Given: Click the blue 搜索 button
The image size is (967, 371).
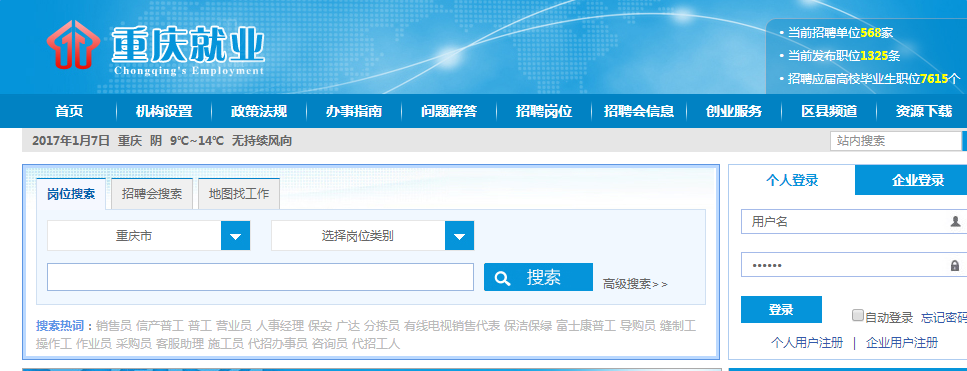Looking at the screenshot, I should click(x=538, y=277).
